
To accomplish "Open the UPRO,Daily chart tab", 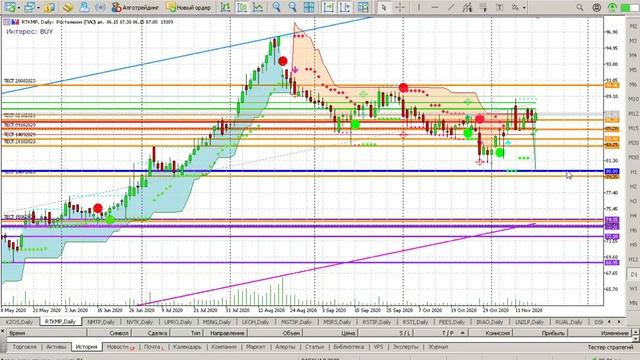I will pyautogui.click(x=178, y=322).
